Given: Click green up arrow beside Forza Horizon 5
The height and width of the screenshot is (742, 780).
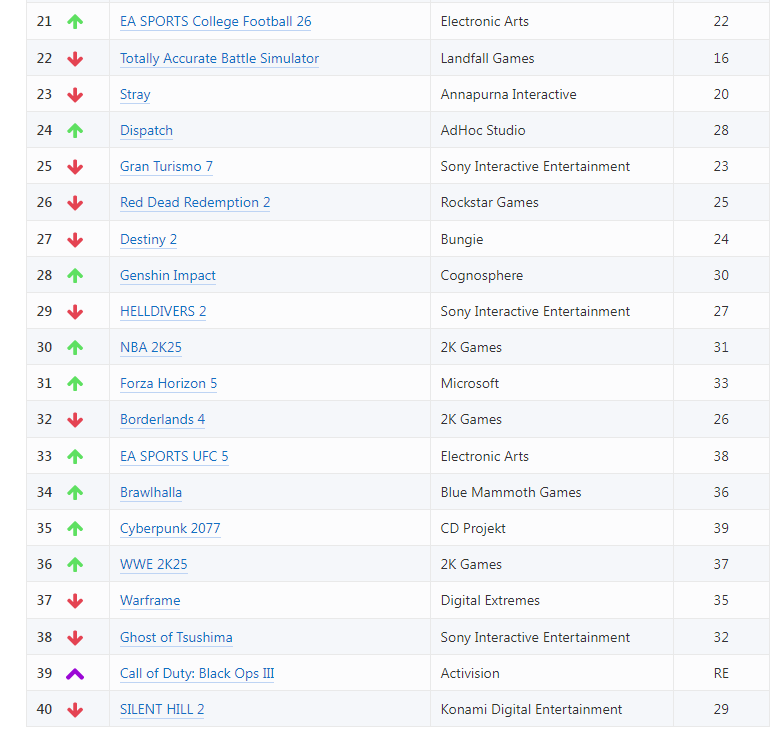Looking at the screenshot, I should 75,383.
